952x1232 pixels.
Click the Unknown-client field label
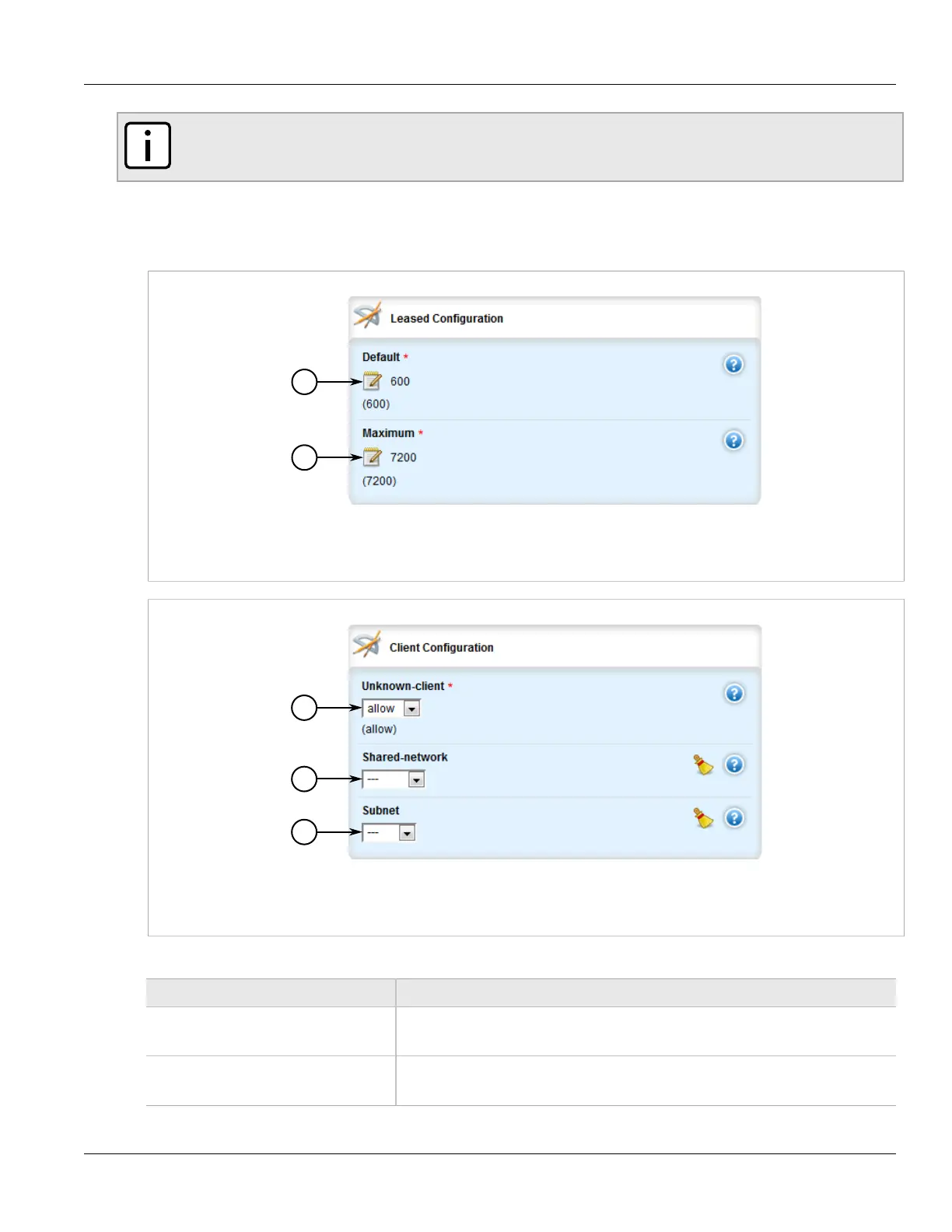403,686
